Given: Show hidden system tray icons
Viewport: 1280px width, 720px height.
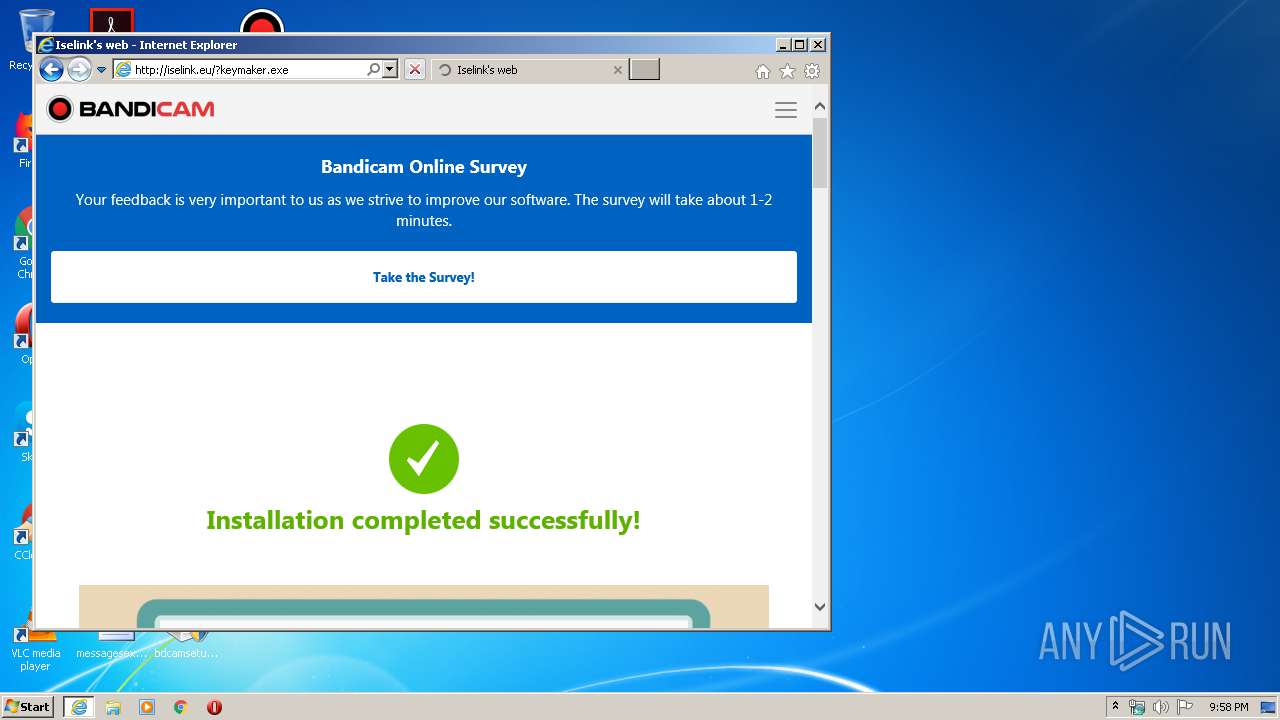Looking at the screenshot, I should tap(1115, 707).
